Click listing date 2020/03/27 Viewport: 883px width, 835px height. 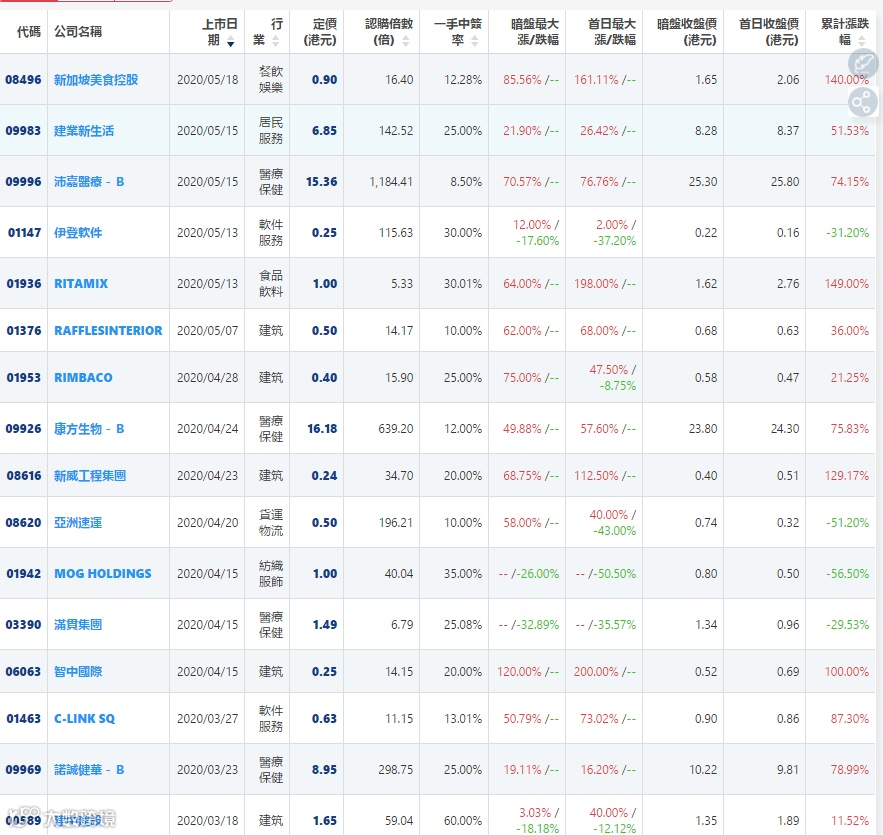point(207,719)
